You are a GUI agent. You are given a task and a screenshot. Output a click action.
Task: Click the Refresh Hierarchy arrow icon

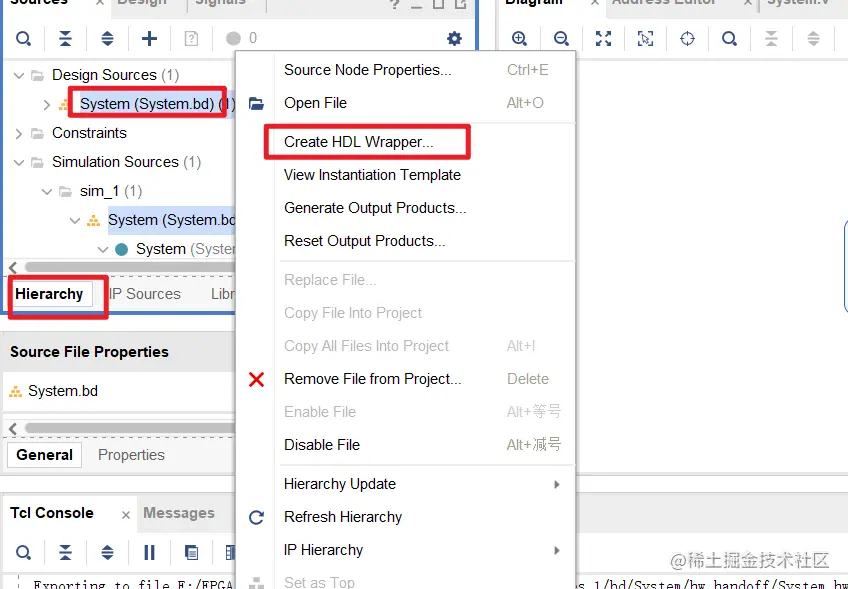[x=256, y=518]
